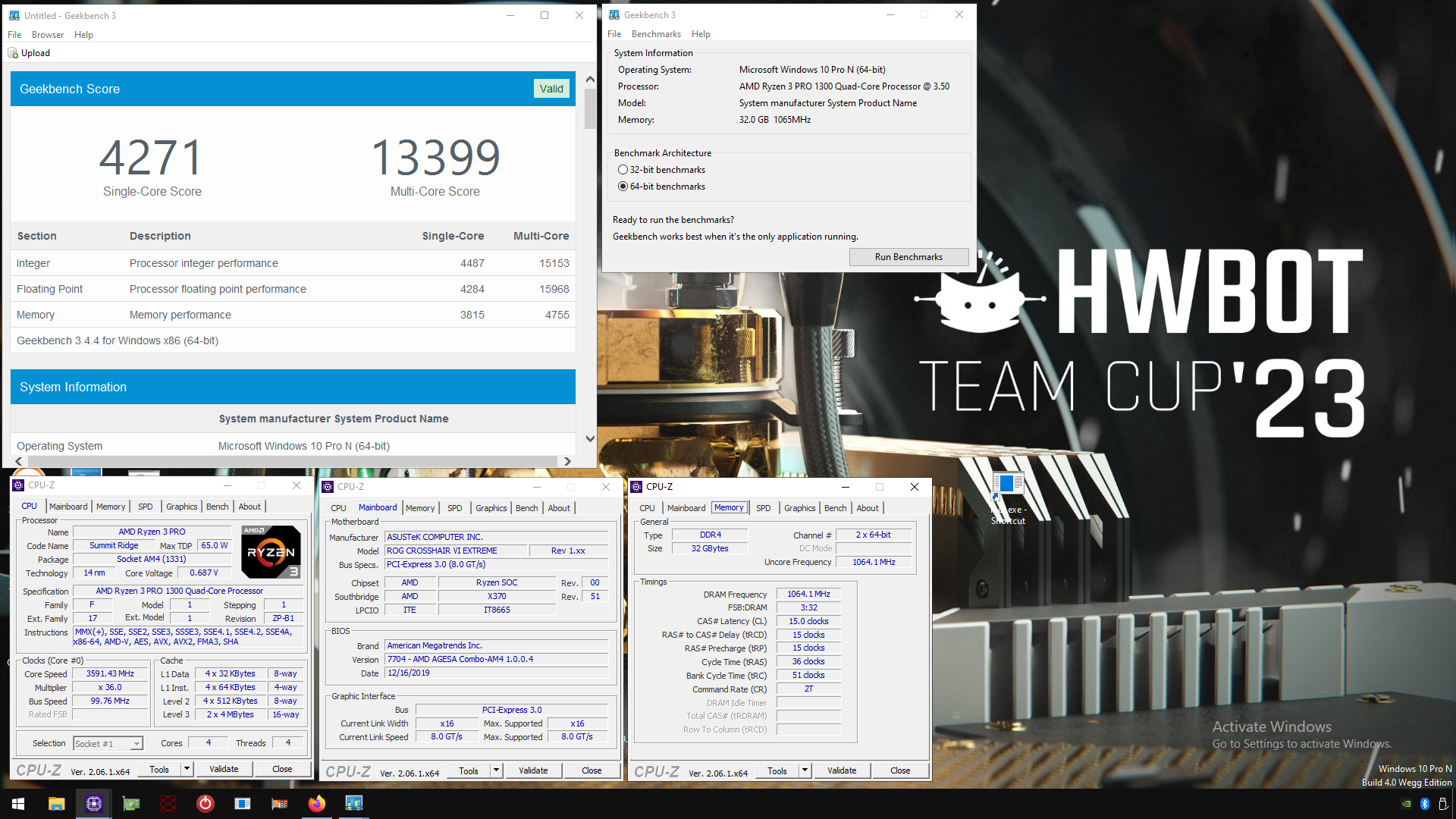Open the Benchmarks menu in Geekbench 3

point(656,34)
